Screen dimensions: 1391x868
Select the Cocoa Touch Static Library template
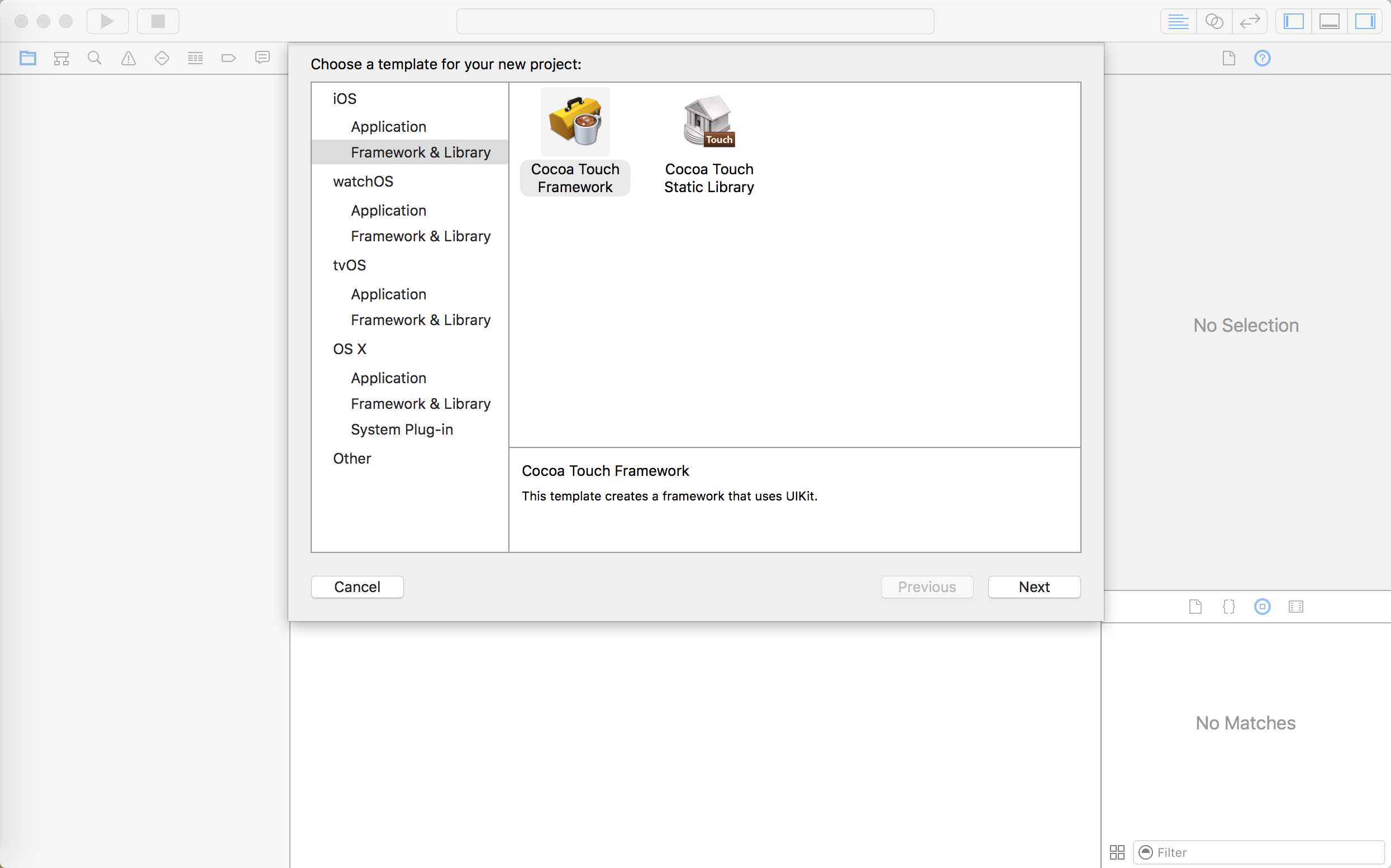(x=709, y=139)
